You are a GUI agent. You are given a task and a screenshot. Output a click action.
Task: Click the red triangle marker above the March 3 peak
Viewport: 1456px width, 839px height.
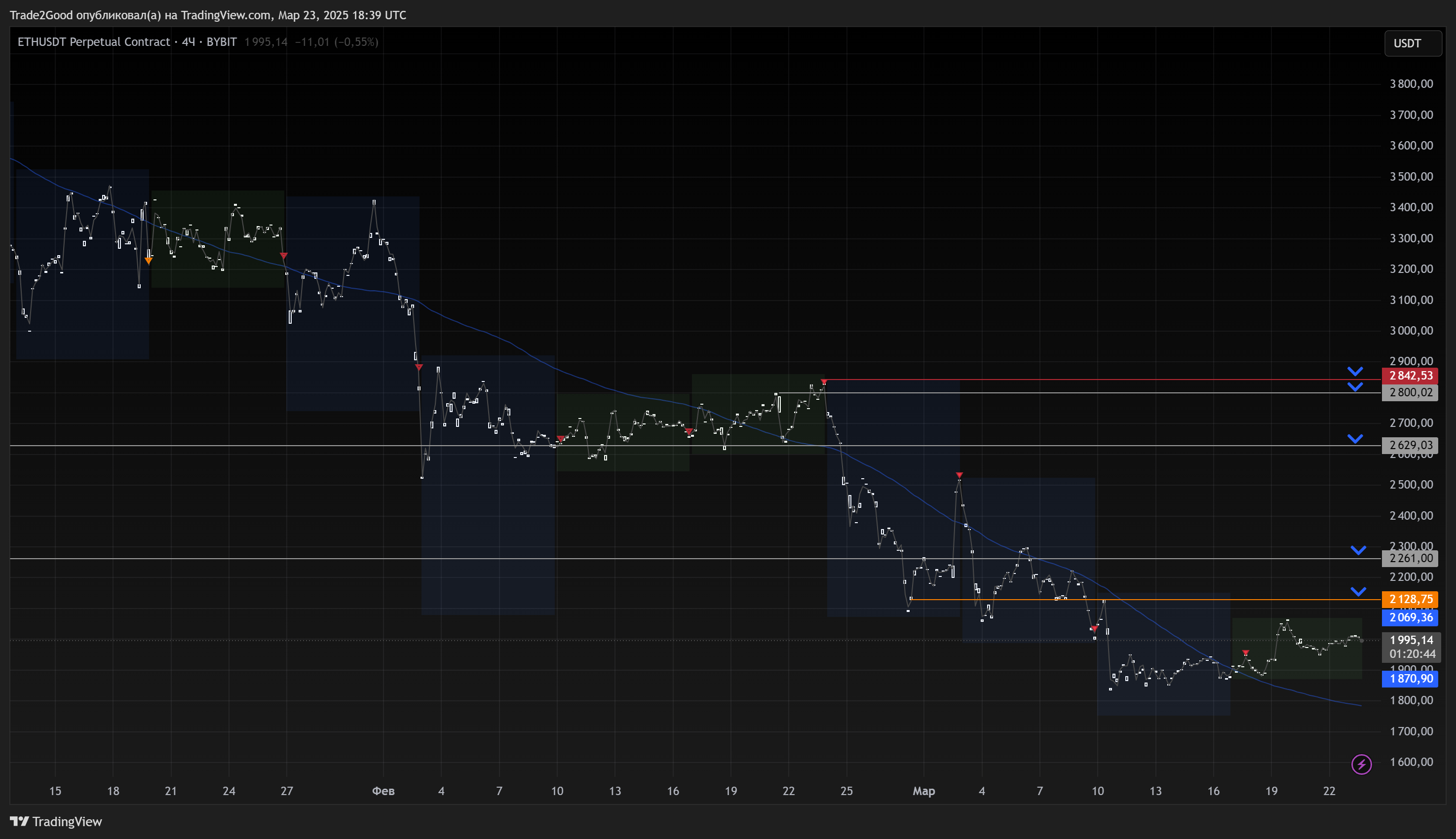coord(959,475)
